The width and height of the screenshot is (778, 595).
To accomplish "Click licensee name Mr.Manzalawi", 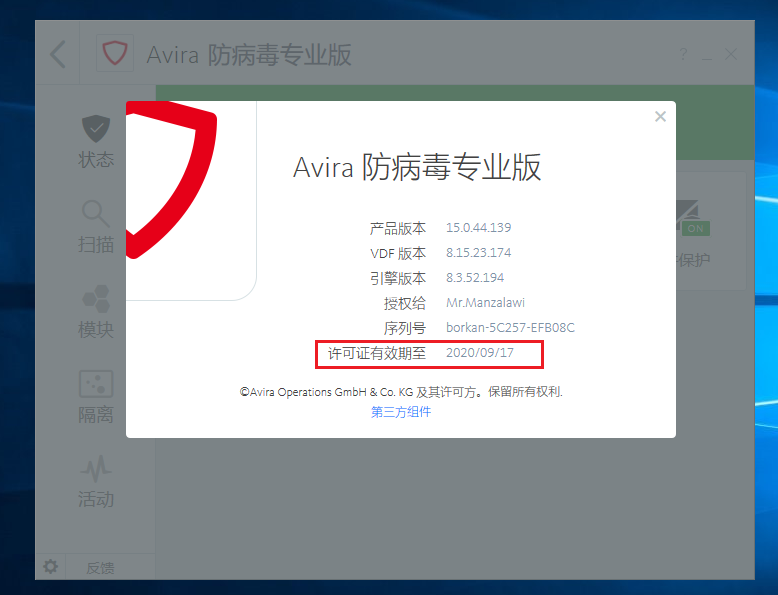I will point(485,303).
